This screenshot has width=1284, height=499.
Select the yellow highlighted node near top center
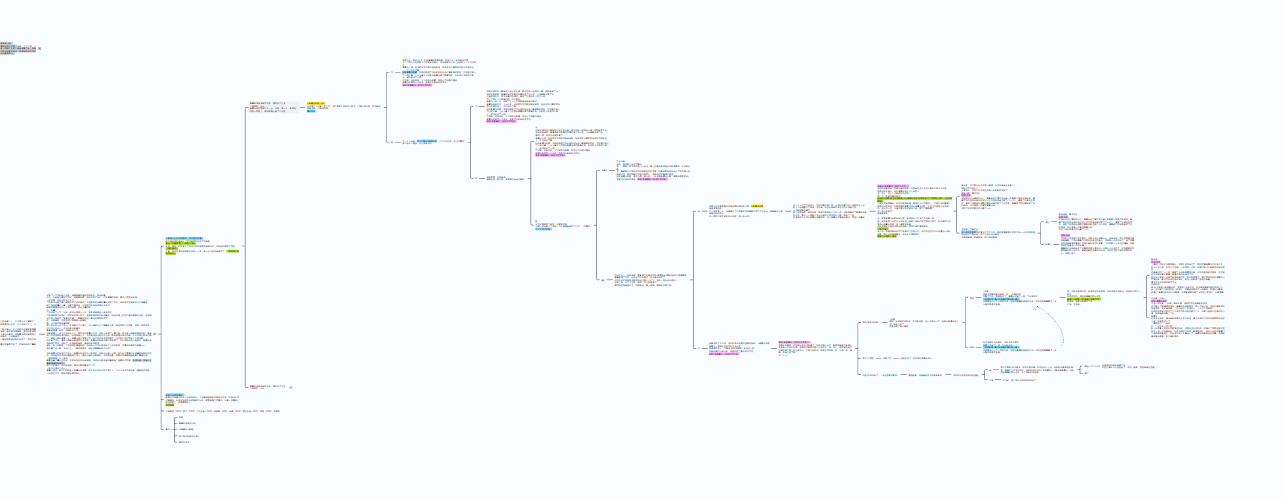pos(316,103)
